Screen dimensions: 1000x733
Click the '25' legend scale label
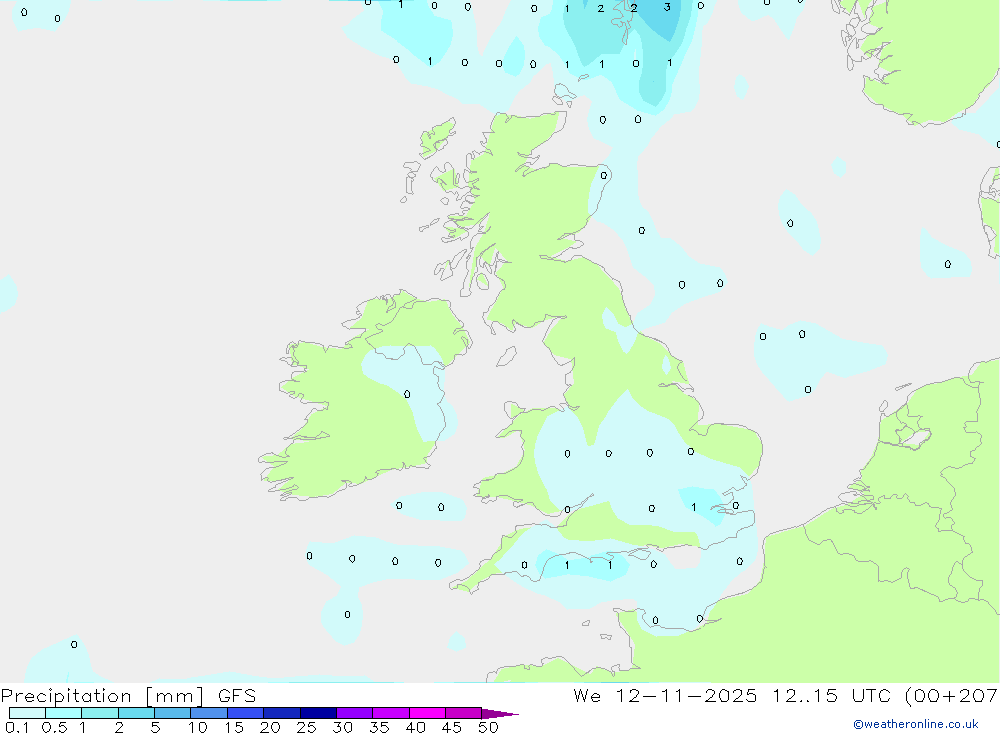click(x=306, y=727)
